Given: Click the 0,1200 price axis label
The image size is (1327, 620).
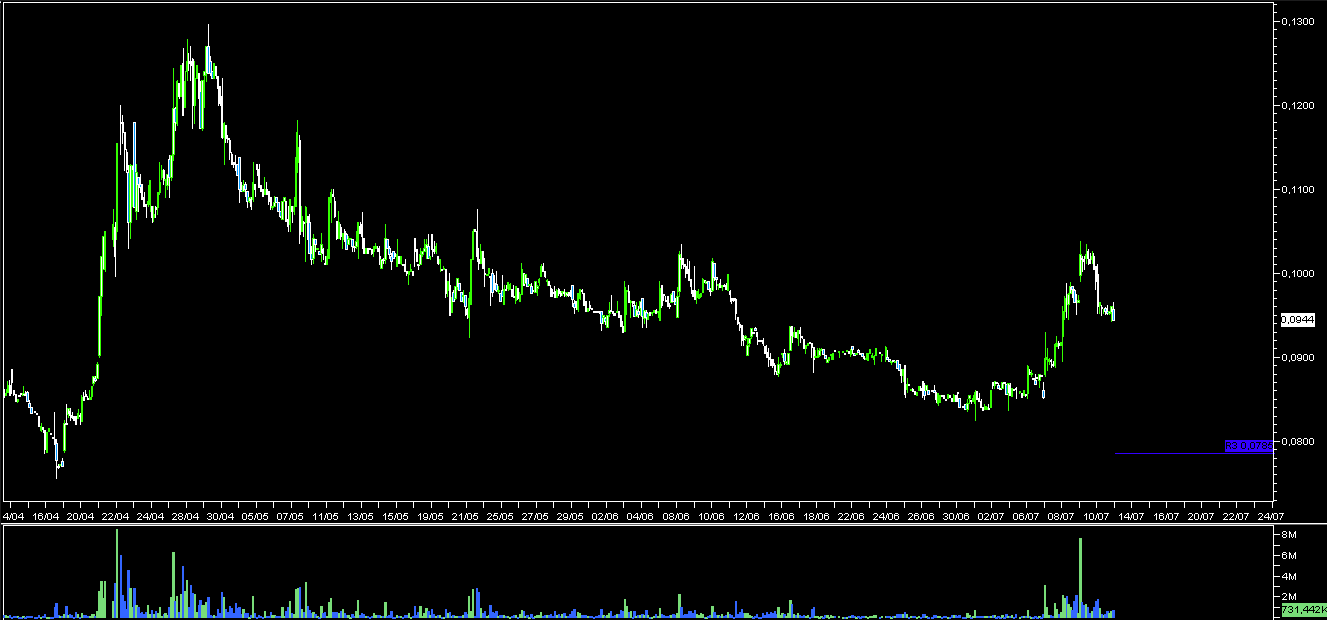Looking at the screenshot, I should [1298, 105].
